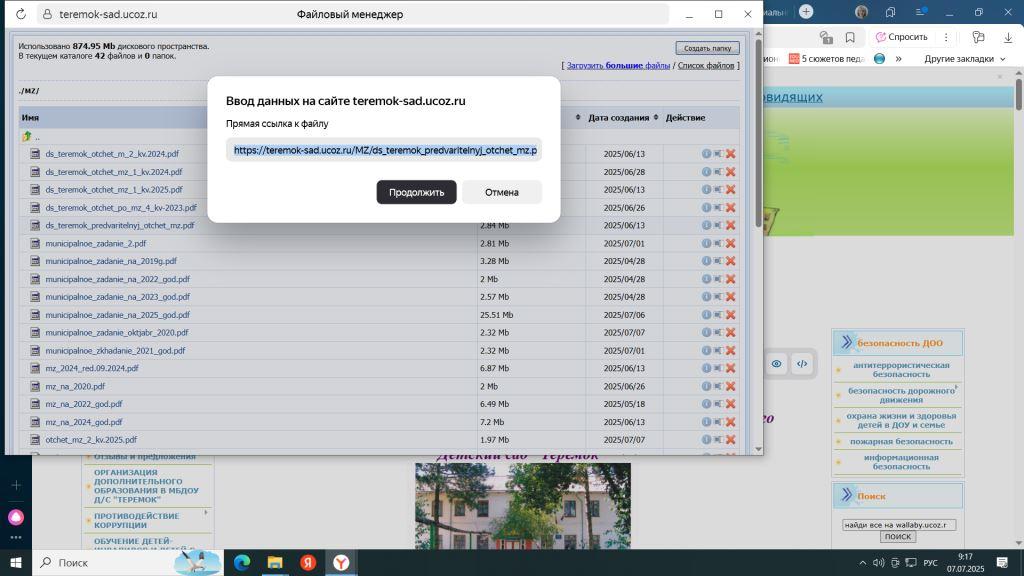Click the red delete icon for municipalnoe_zadanie_2.pdf
This screenshot has width=1024, height=576.
coord(731,243)
